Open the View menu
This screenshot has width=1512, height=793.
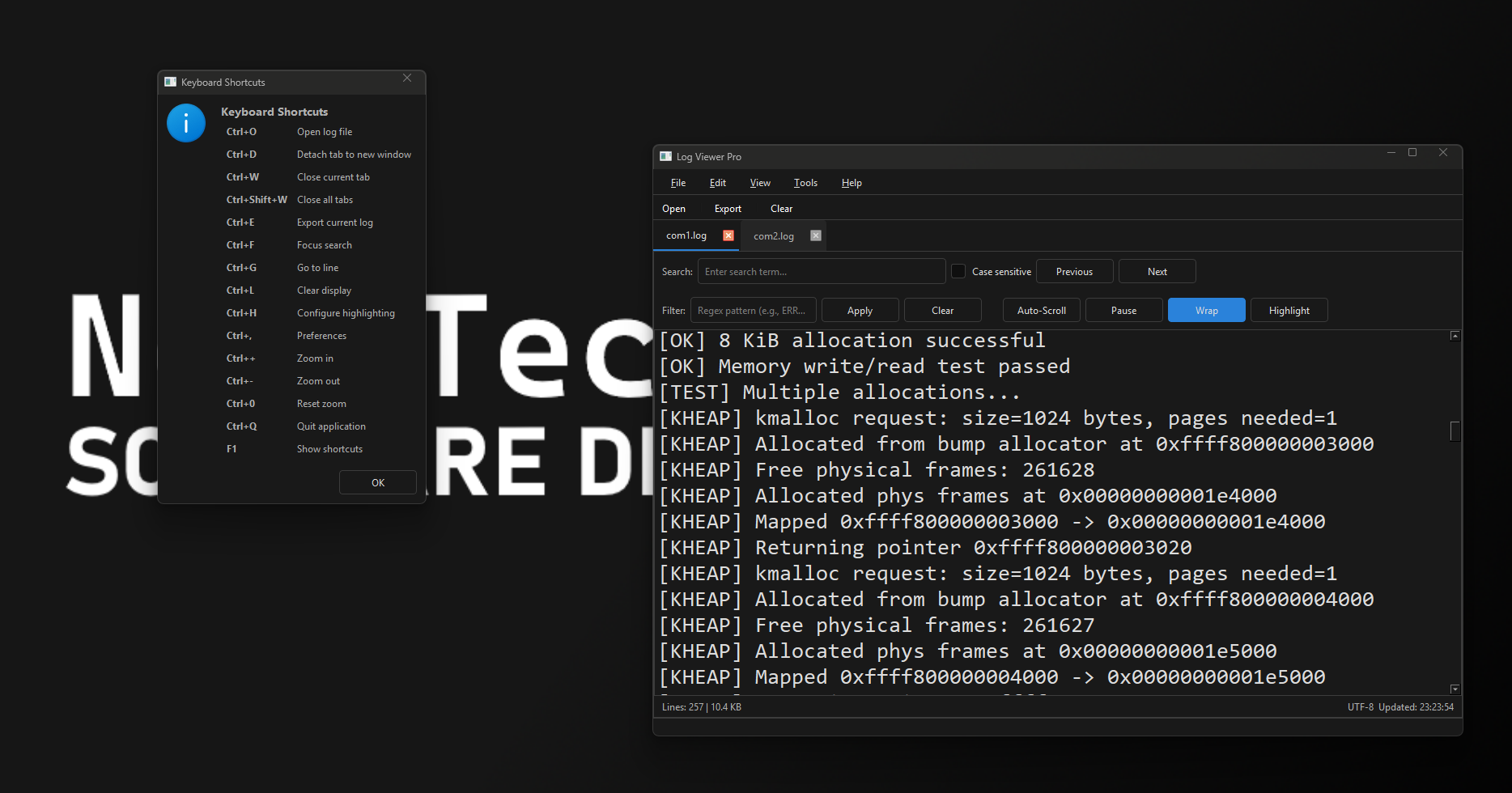[760, 183]
